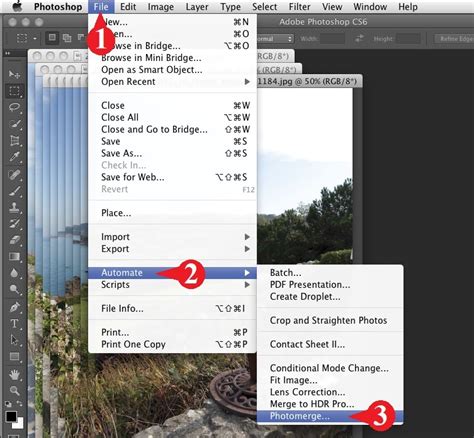Choose Merge to HDR Pro
Image resolution: width=474 pixels, height=438 pixels.
pyautogui.click(x=330, y=404)
